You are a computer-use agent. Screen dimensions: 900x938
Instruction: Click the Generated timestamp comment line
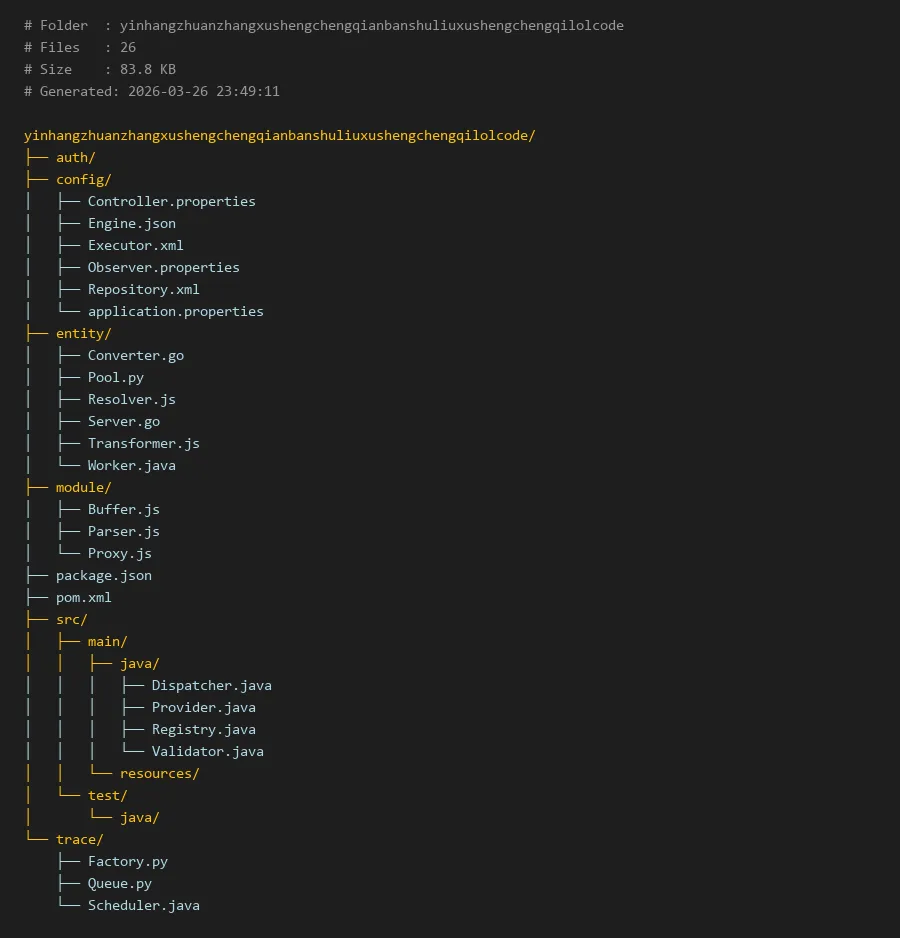pyautogui.click(x=152, y=91)
